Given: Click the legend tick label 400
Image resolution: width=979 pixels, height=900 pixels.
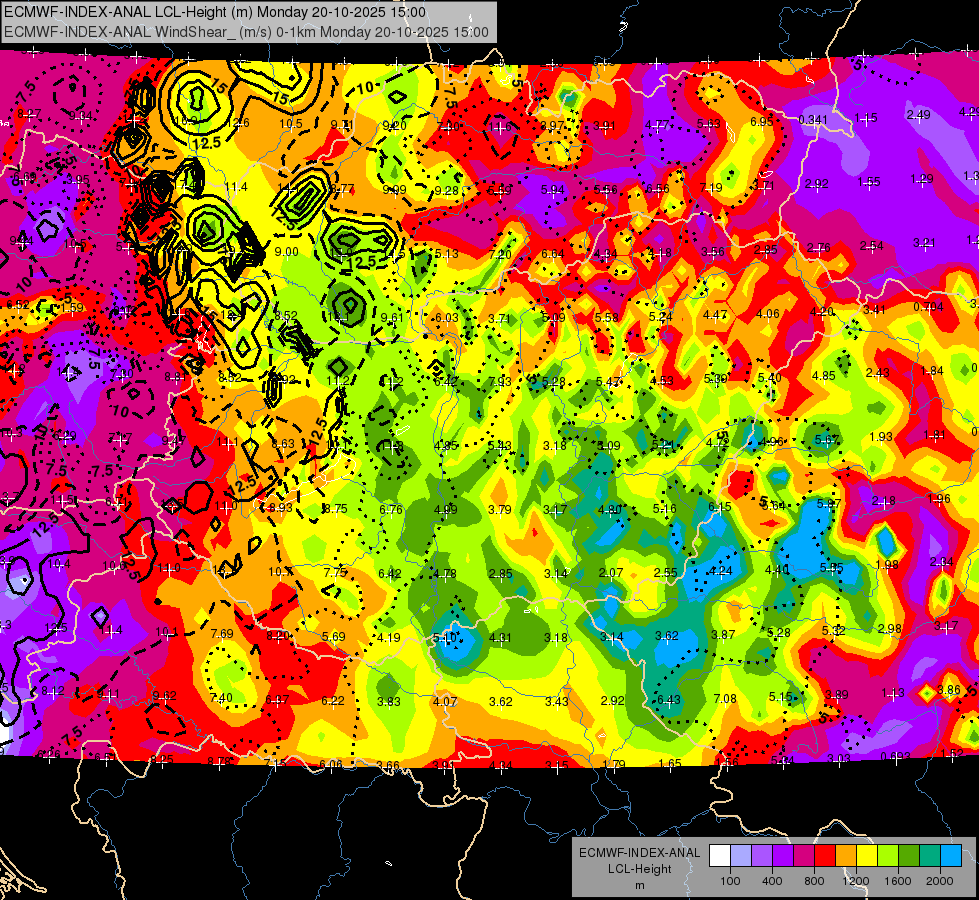Looking at the screenshot, I should 772,881.
